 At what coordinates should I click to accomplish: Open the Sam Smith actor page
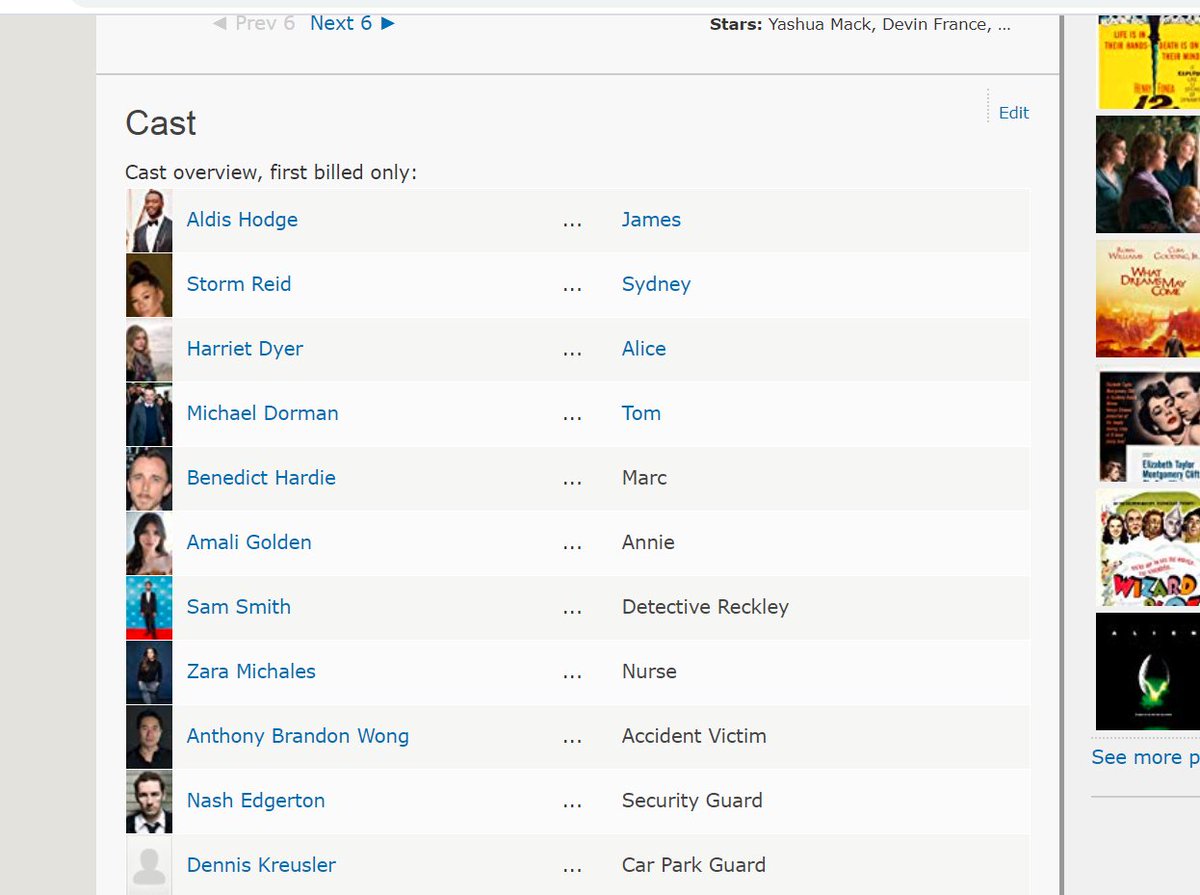pyautogui.click(x=239, y=607)
